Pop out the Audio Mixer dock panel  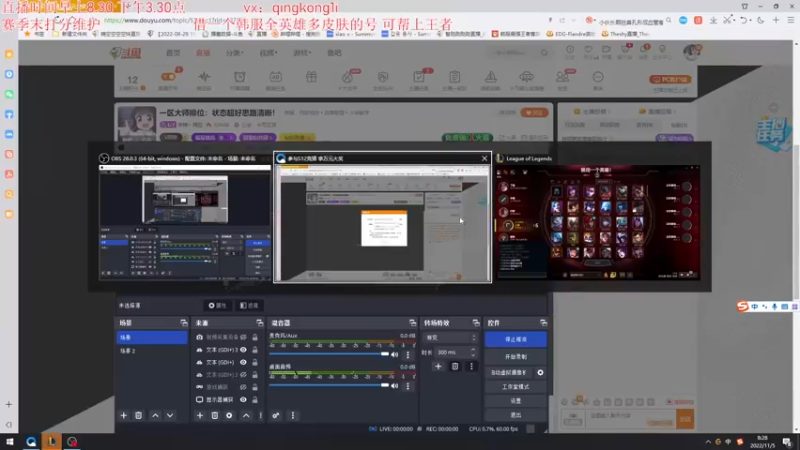click(x=412, y=322)
